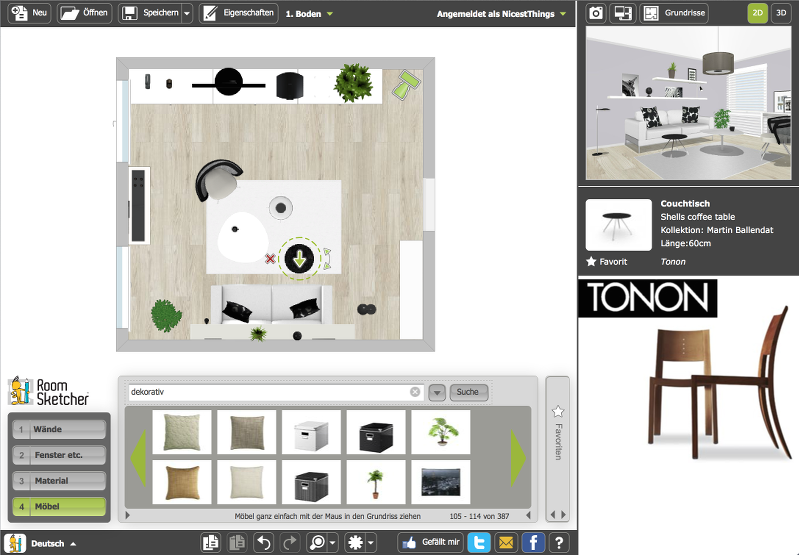Choose the light green knitted pillow

182,432
